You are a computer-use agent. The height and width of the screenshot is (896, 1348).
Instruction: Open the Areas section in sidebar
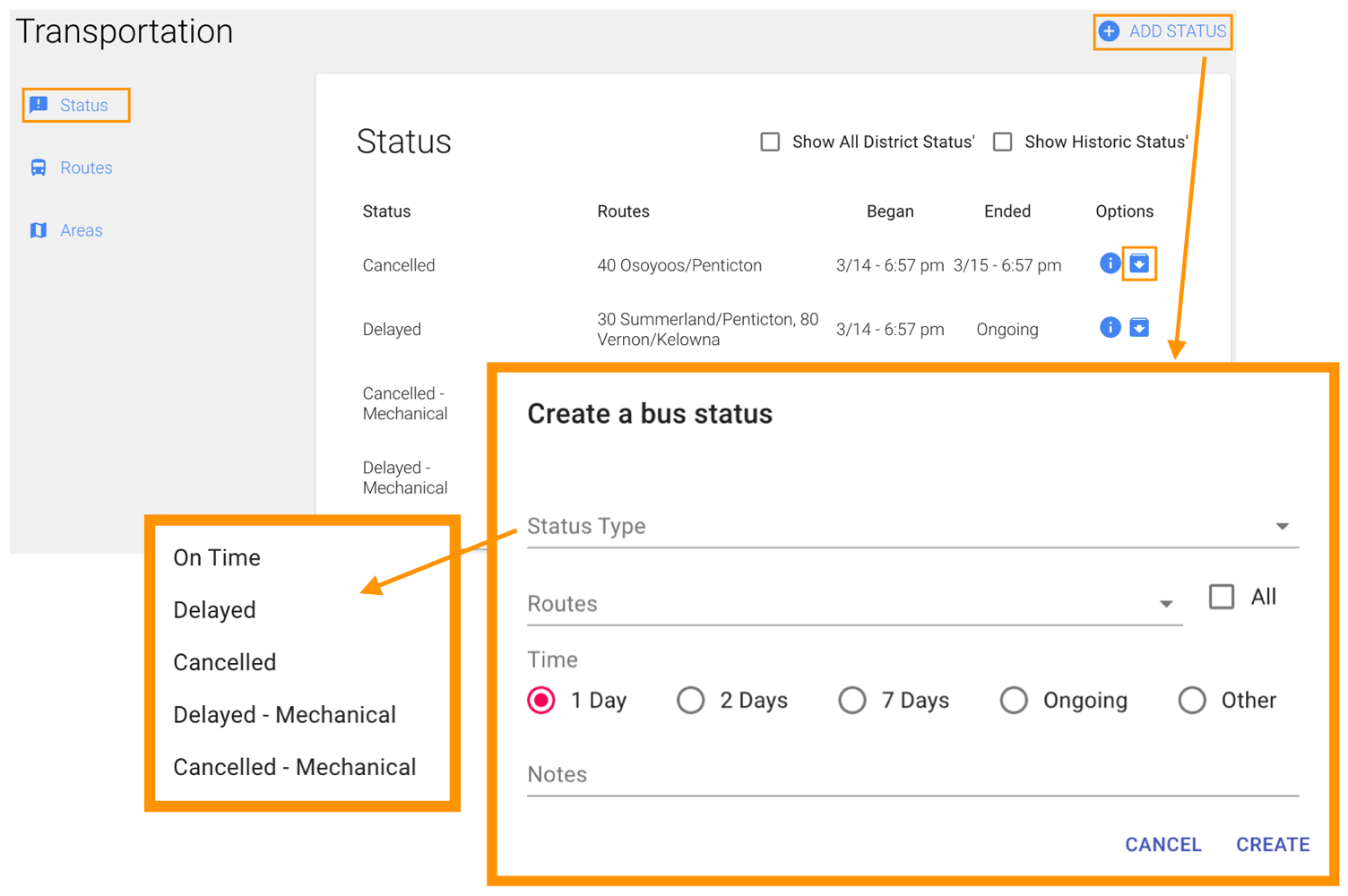coord(67,230)
